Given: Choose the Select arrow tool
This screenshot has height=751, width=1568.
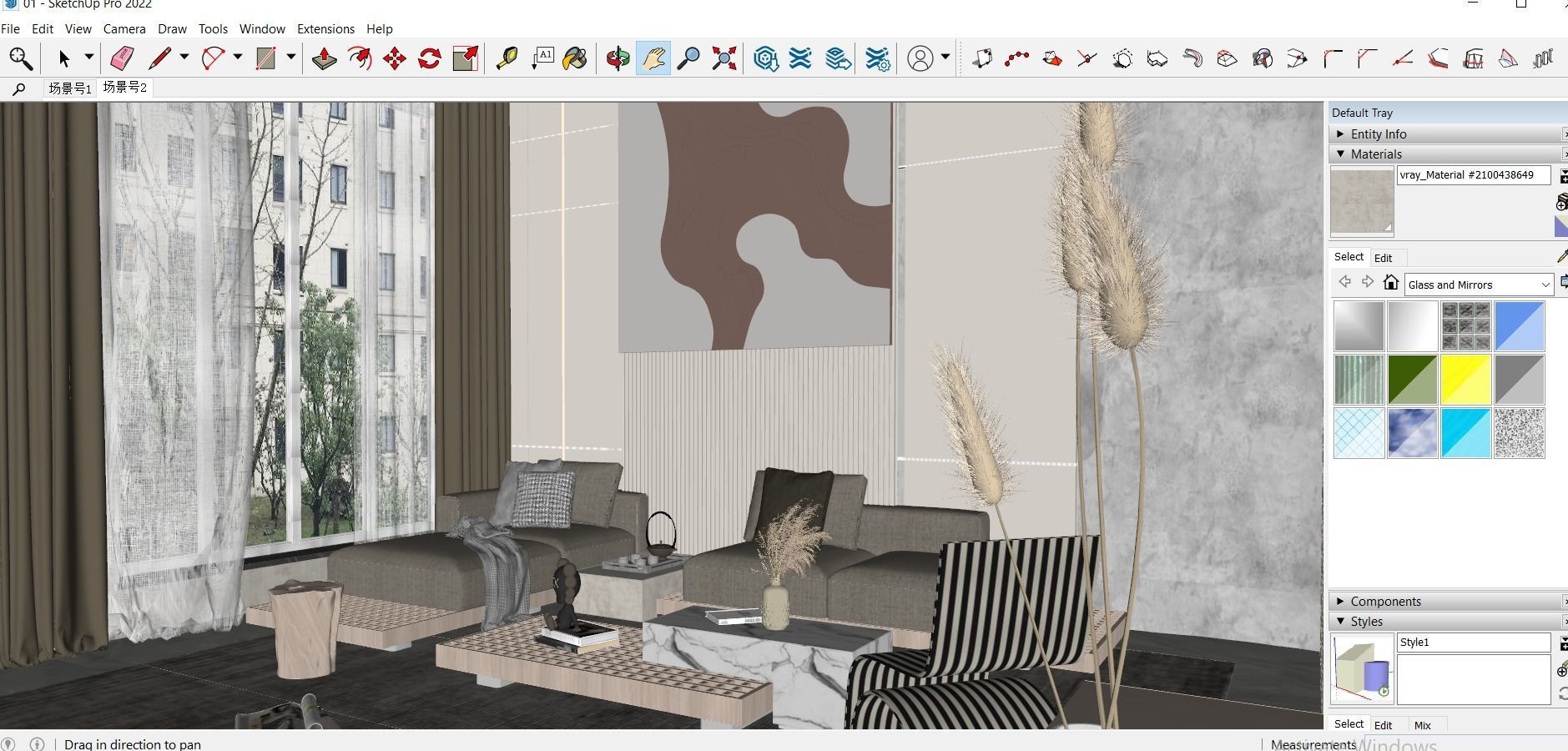Looking at the screenshot, I should click(63, 58).
